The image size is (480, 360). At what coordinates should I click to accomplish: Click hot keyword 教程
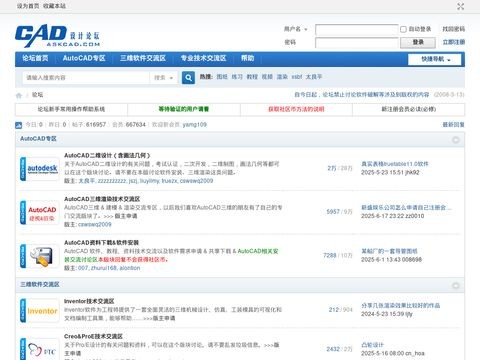click(x=252, y=77)
